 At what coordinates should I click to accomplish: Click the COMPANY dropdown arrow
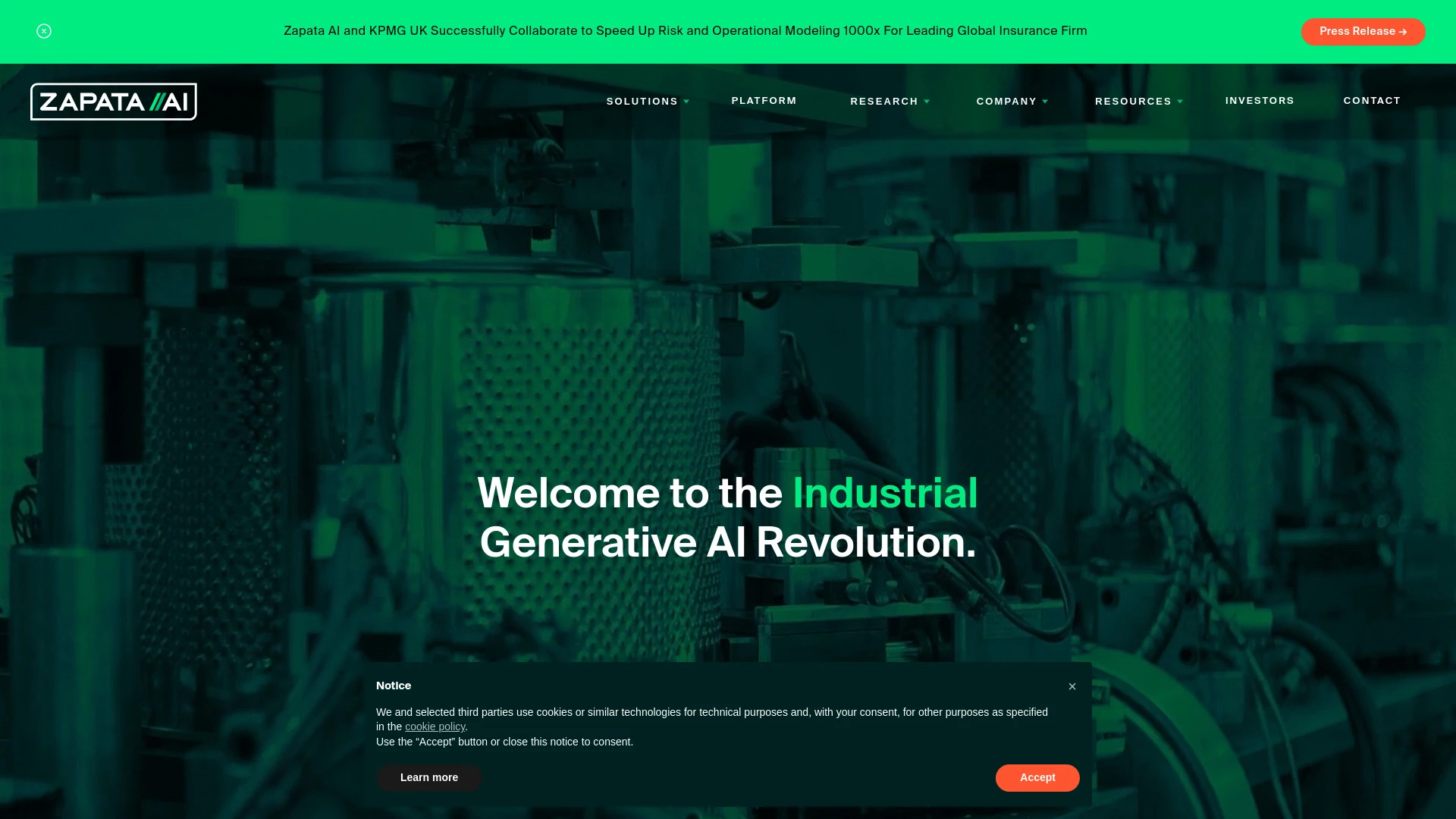point(1046,101)
